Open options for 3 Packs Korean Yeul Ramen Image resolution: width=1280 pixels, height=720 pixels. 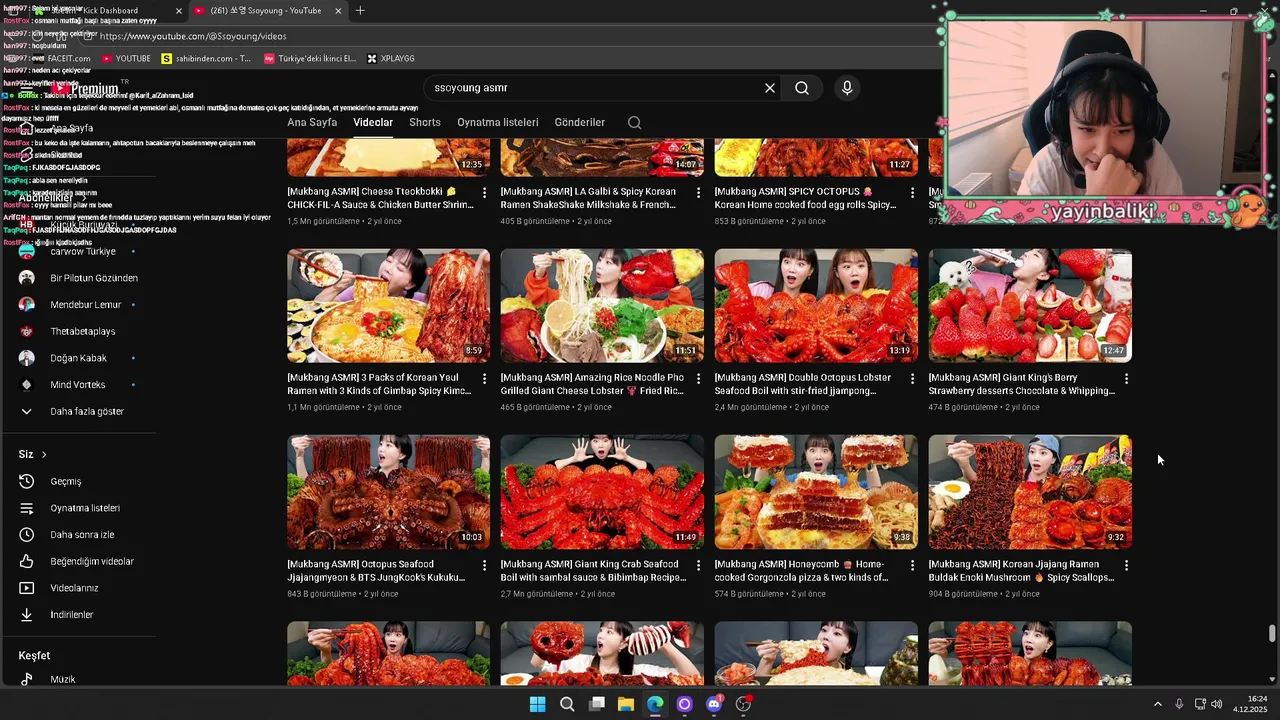coord(485,379)
